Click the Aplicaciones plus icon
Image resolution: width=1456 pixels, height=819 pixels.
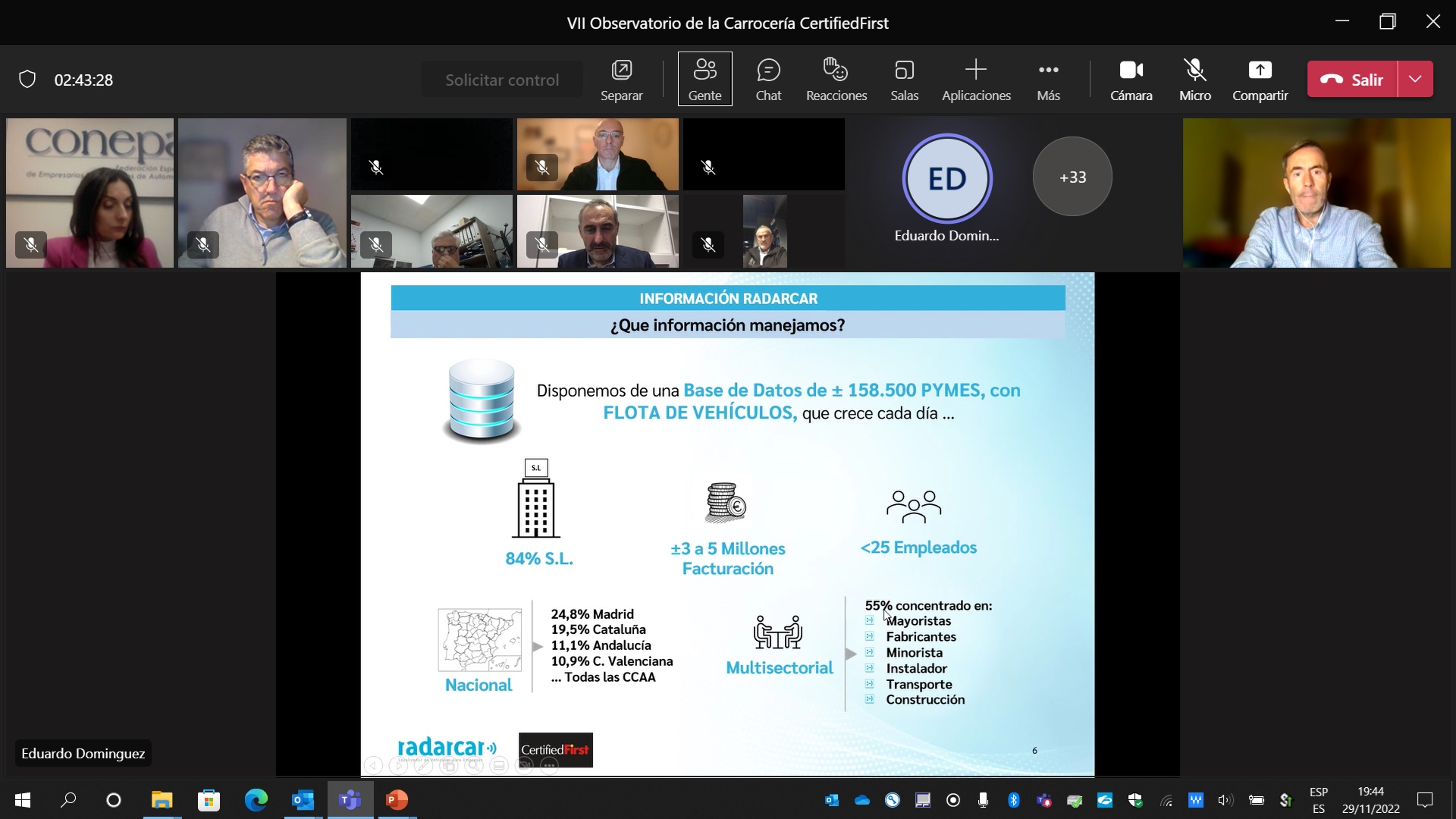[x=975, y=71]
